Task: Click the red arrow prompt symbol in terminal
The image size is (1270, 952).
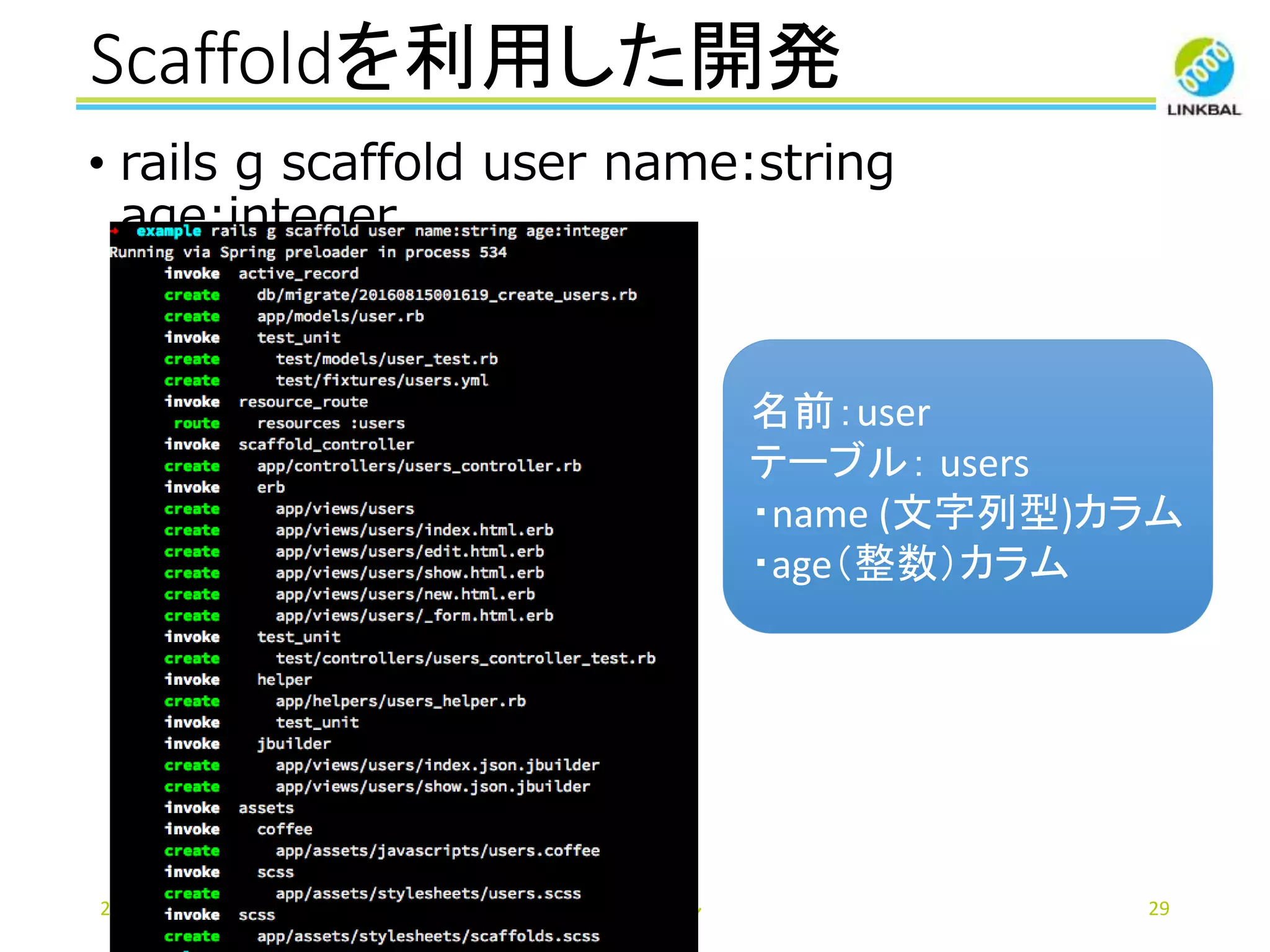Action: (x=115, y=231)
